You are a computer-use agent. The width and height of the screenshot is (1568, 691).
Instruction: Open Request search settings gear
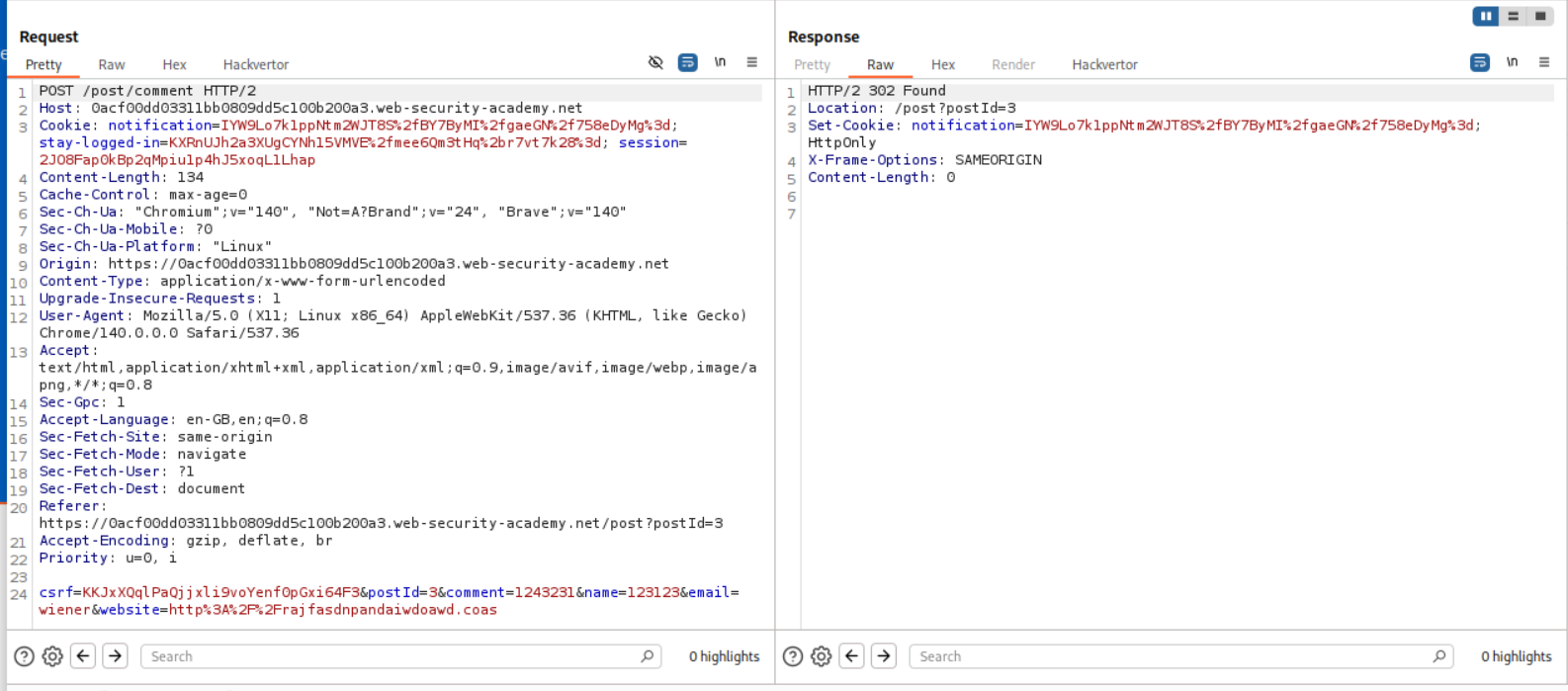point(52,656)
